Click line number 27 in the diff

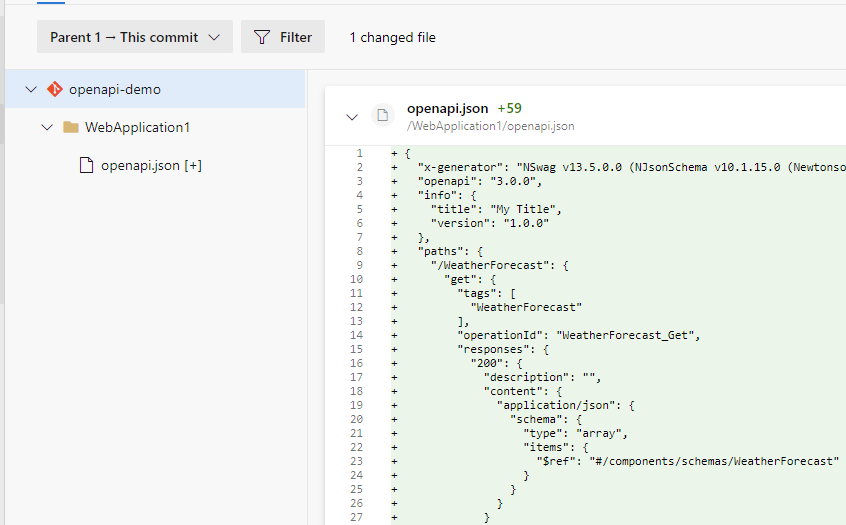coord(356,517)
